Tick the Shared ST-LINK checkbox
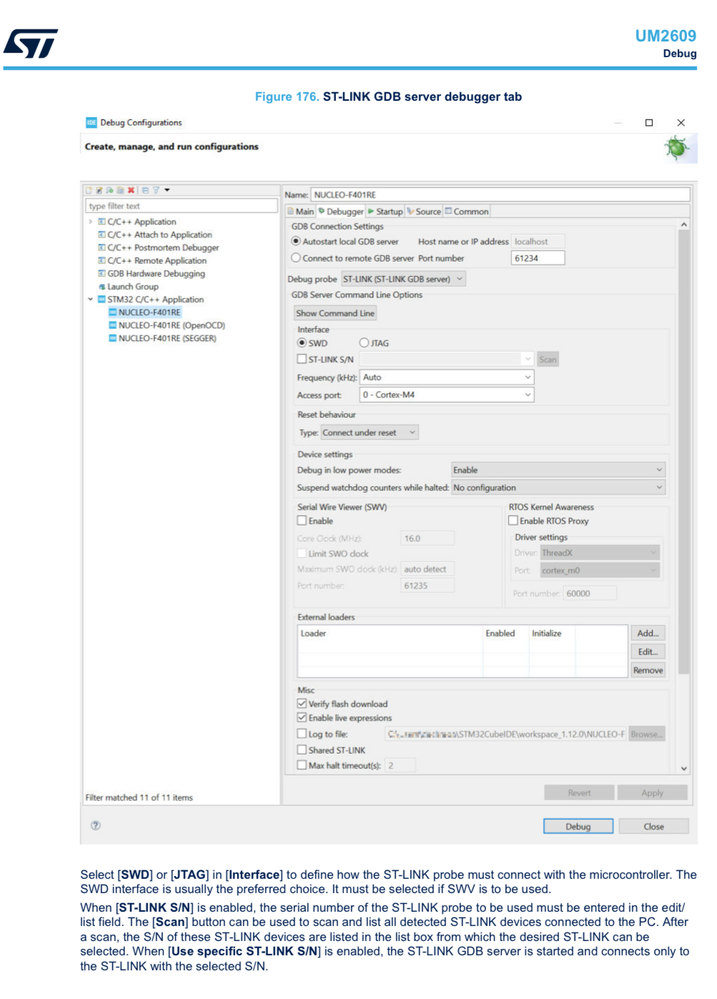Screen dimensions: 717x999 pyautogui.click(x=302, y=750)
